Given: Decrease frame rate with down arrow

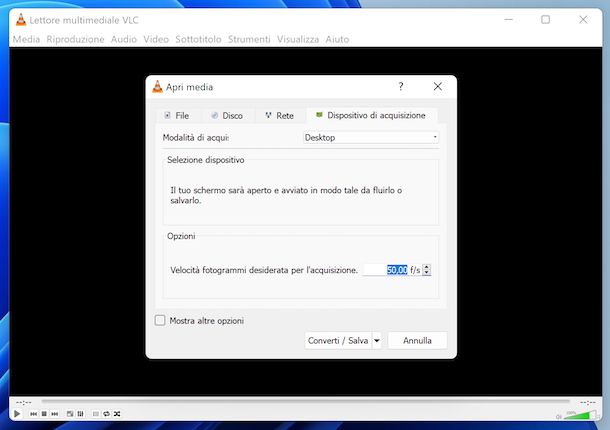Looking at the screenshot, I should tap(427, 273).
